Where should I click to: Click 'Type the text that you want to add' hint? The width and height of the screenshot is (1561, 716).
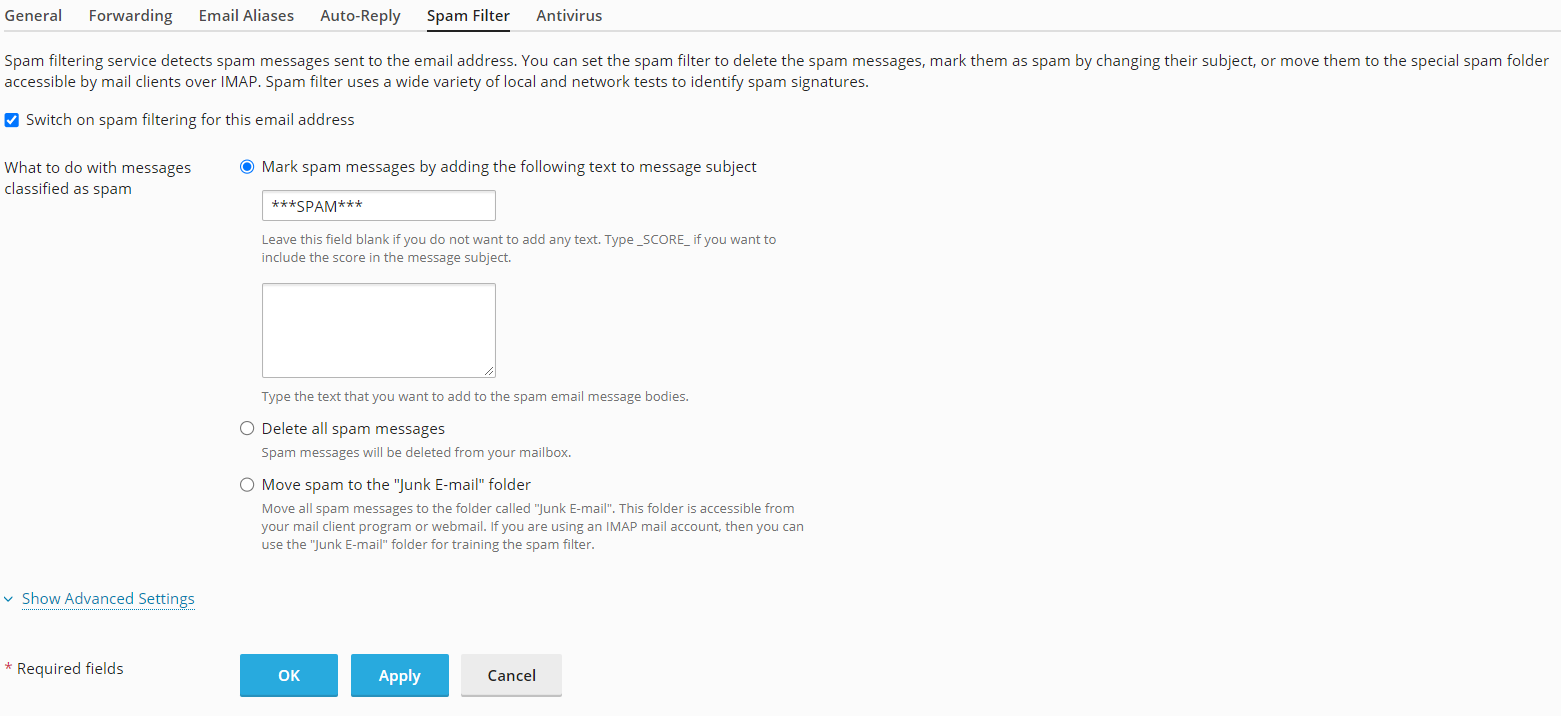coord(475,397)
